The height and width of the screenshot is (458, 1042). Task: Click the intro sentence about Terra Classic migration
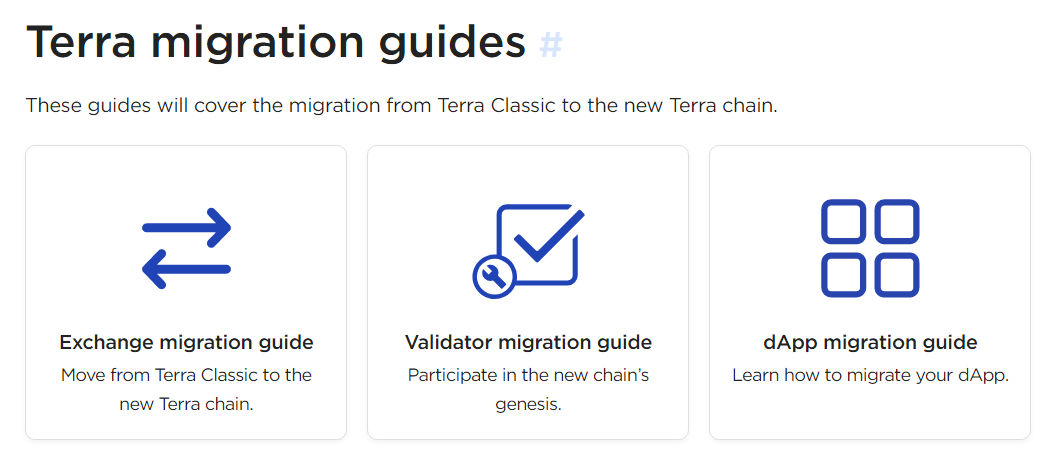point(401,106)
